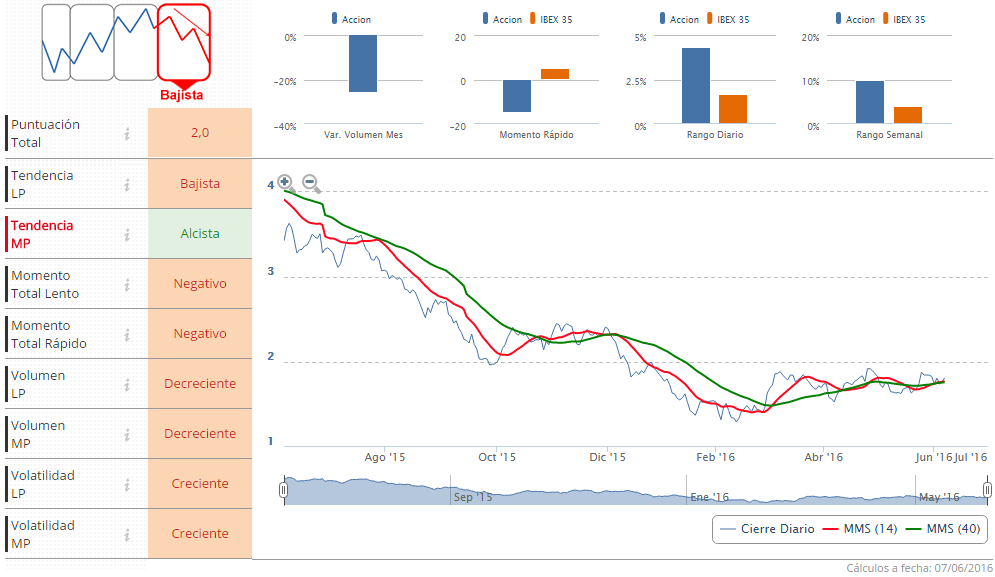This screenshot has height=577, width=995.
Task: Grab the left handle of the range navigator
Action: click(x=284, y=489)
